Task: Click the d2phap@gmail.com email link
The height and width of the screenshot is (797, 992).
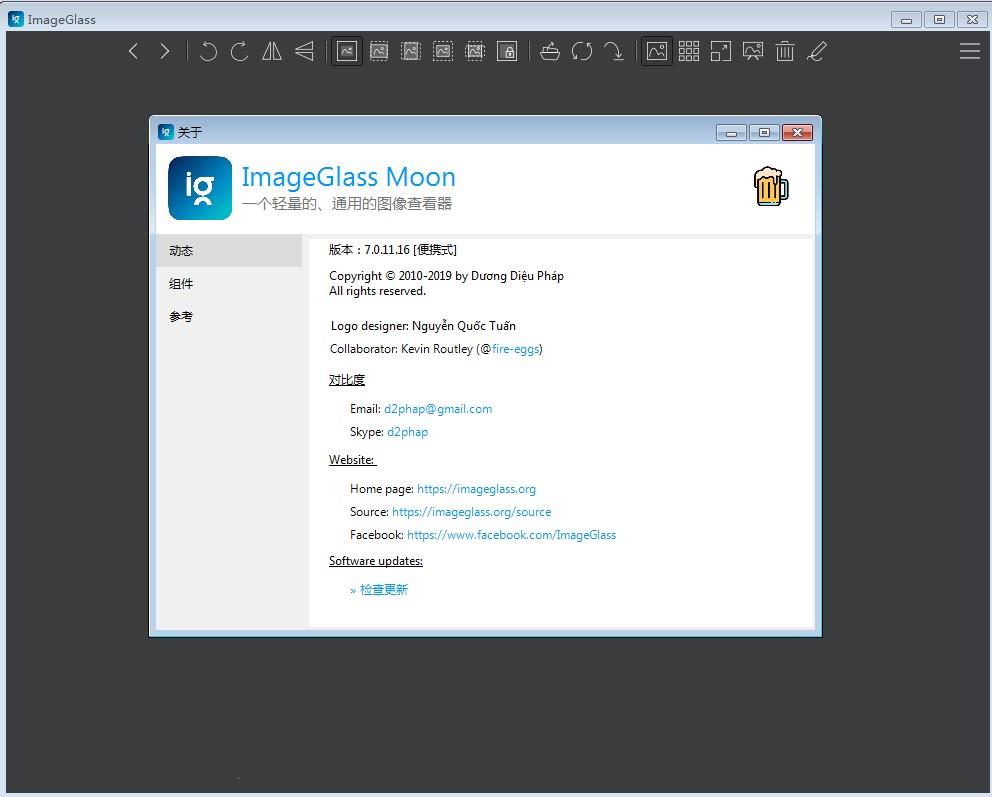Action: click(438, 409)
